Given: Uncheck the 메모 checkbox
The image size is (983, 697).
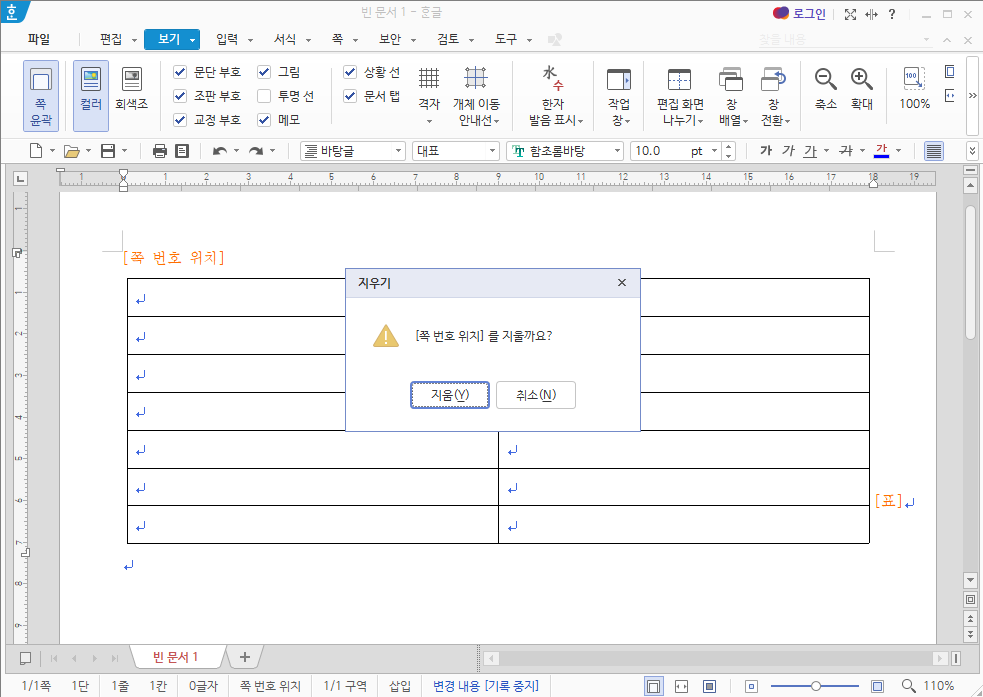Looking at the screenshot, I should (x=264, y=120).
